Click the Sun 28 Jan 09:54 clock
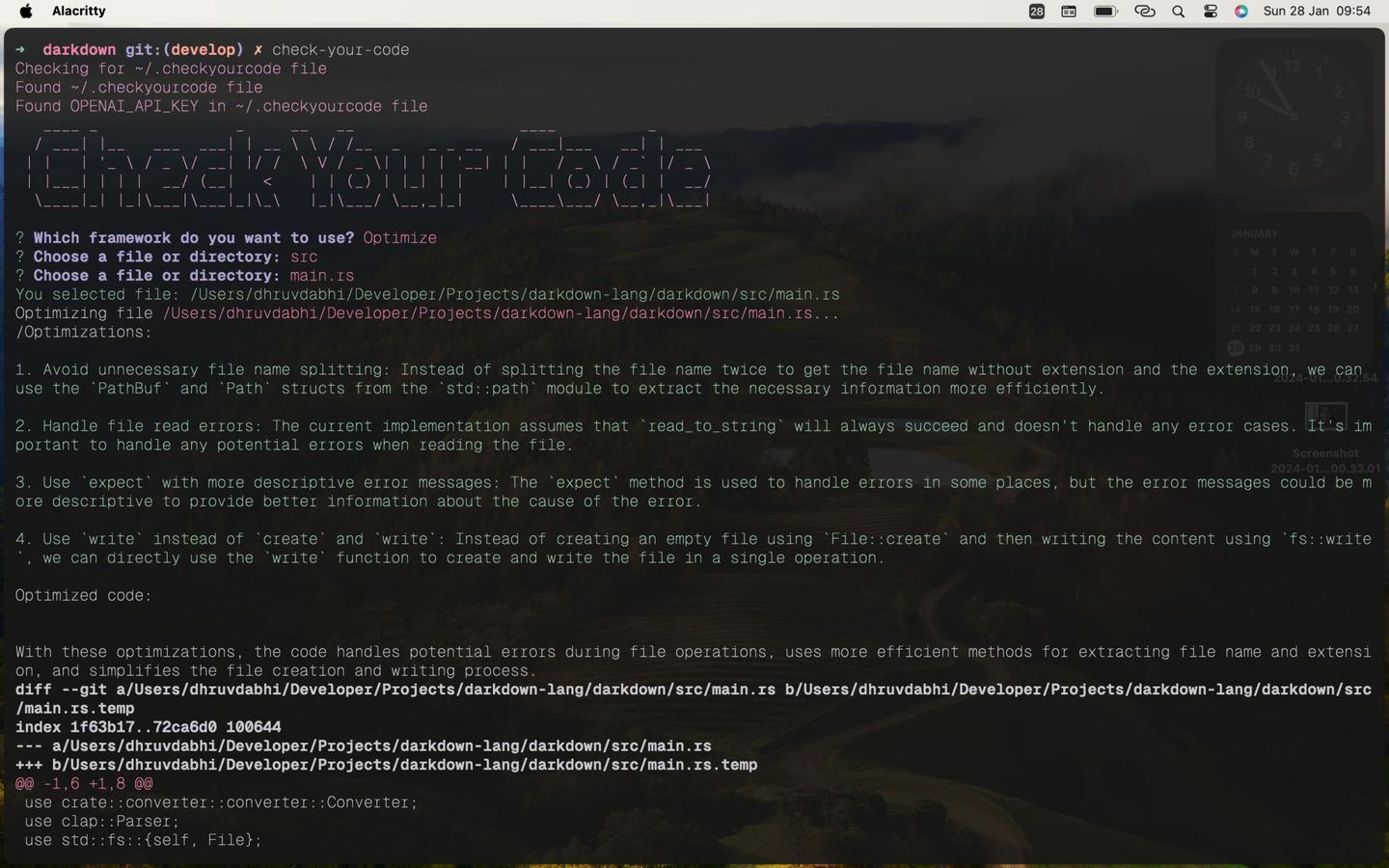Viewport: 1389px width, 868px height. 1317,12
